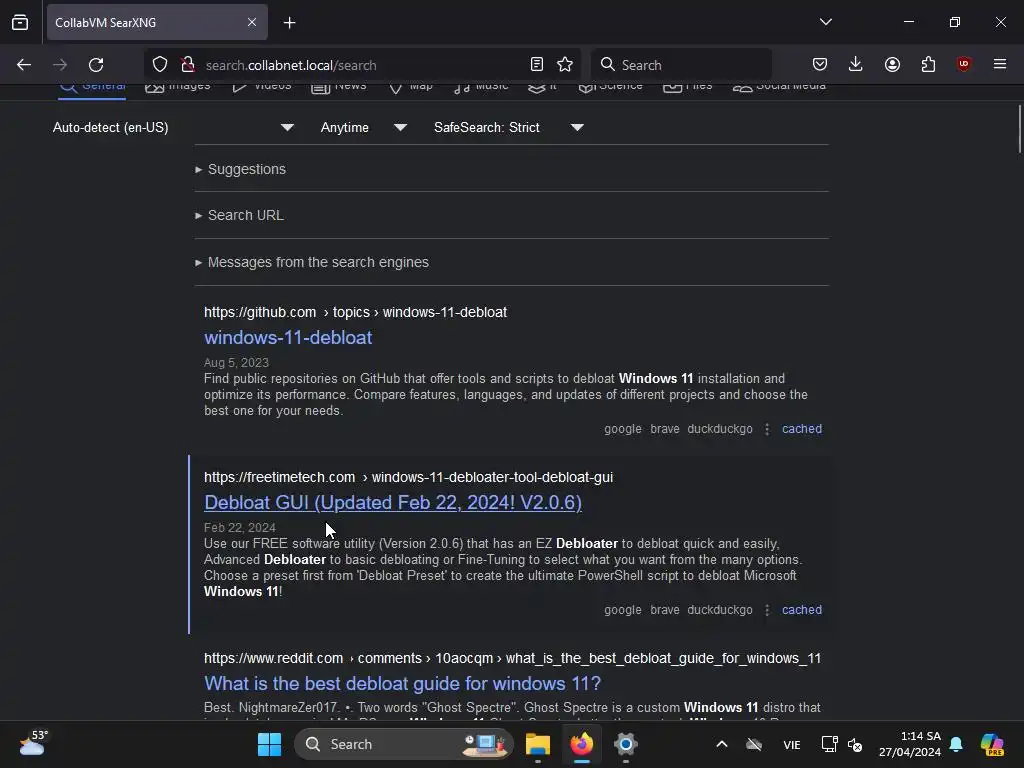Open weather widget showing 53°
1024x768 pixels.
tap(33, 743)
